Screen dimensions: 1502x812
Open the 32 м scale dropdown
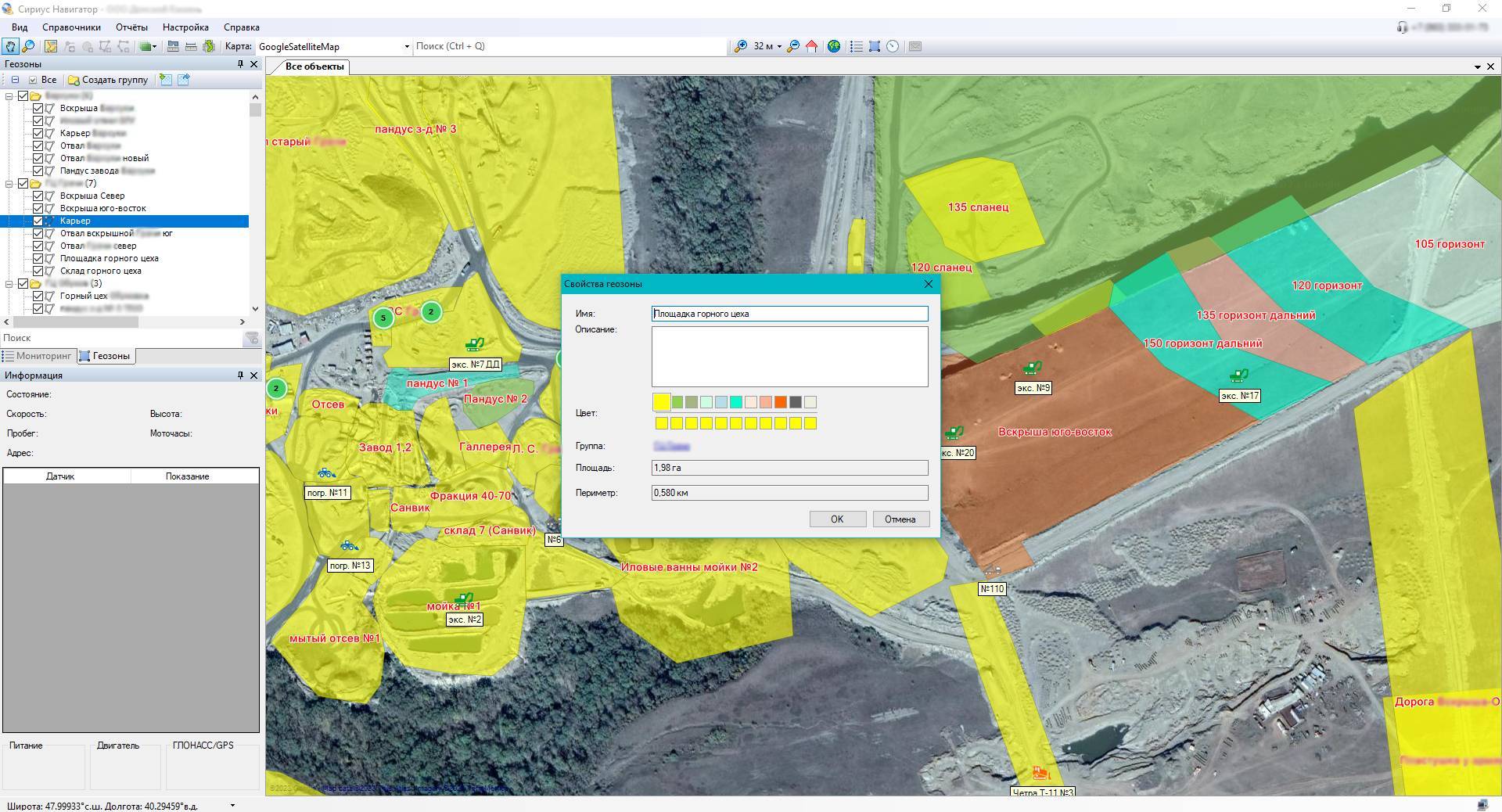tap(779, 47)
